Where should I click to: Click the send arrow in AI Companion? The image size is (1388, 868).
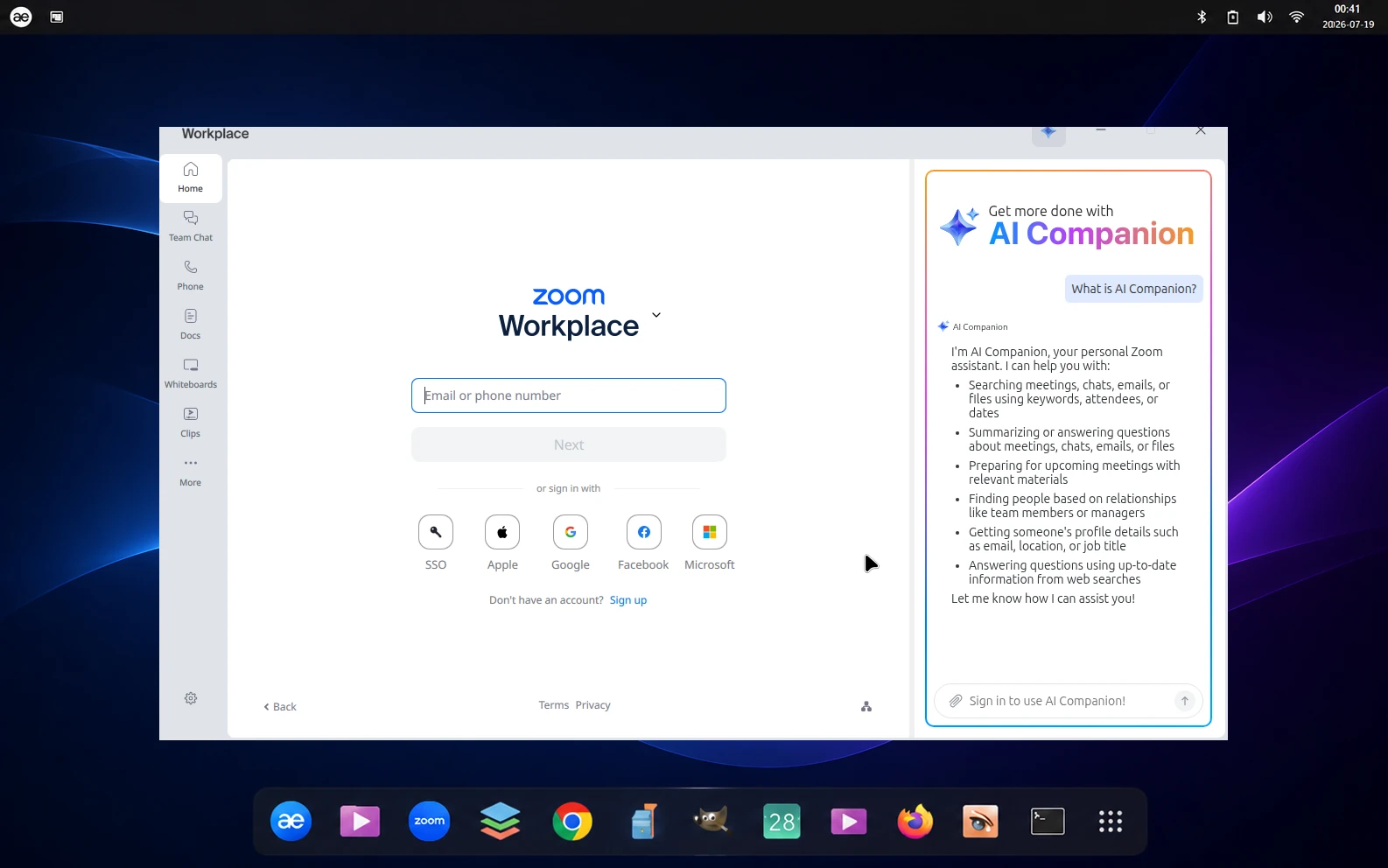(1185, 701)
